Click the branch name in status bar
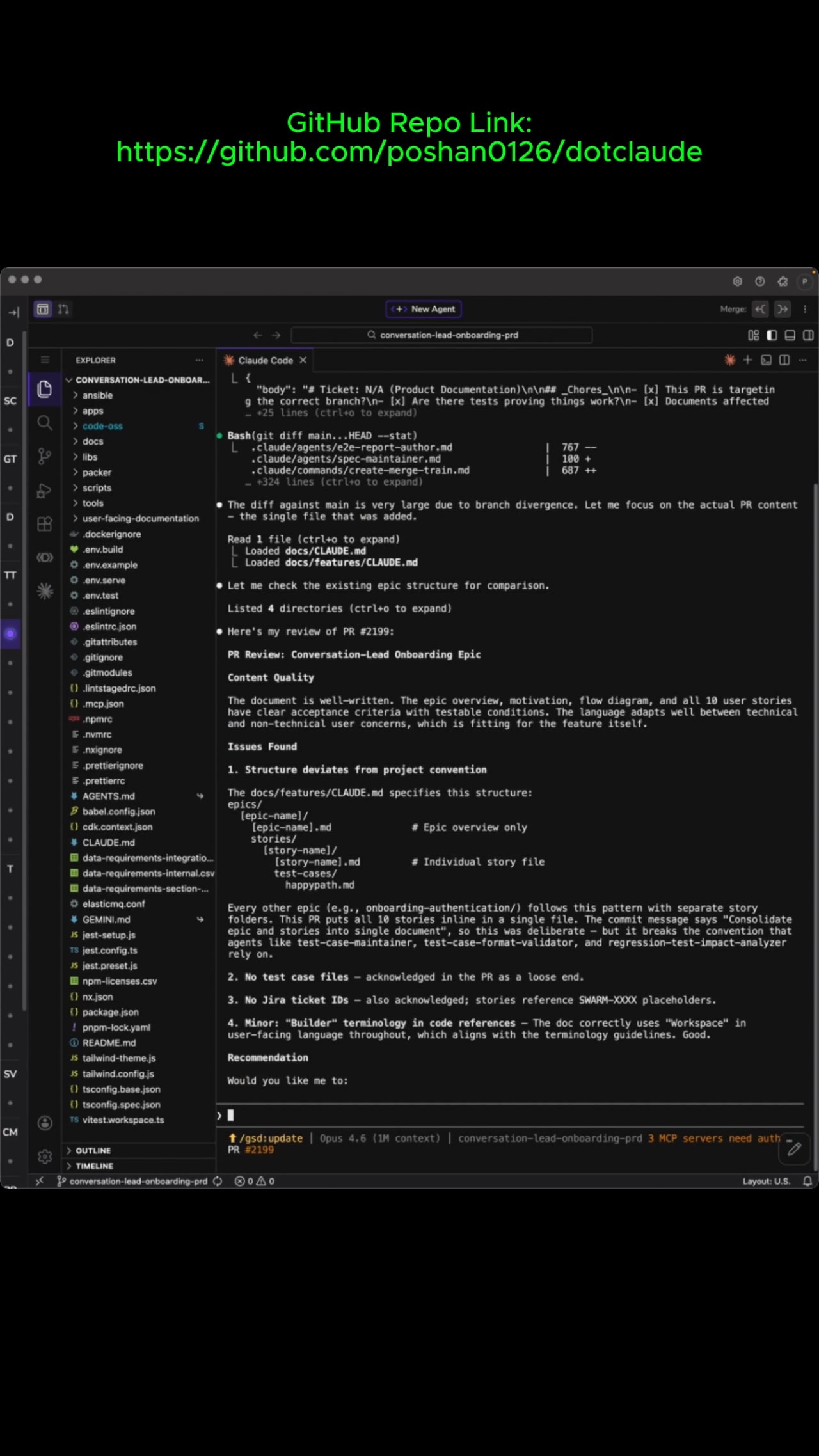Screen dimensions: 819x1456 132,1181
